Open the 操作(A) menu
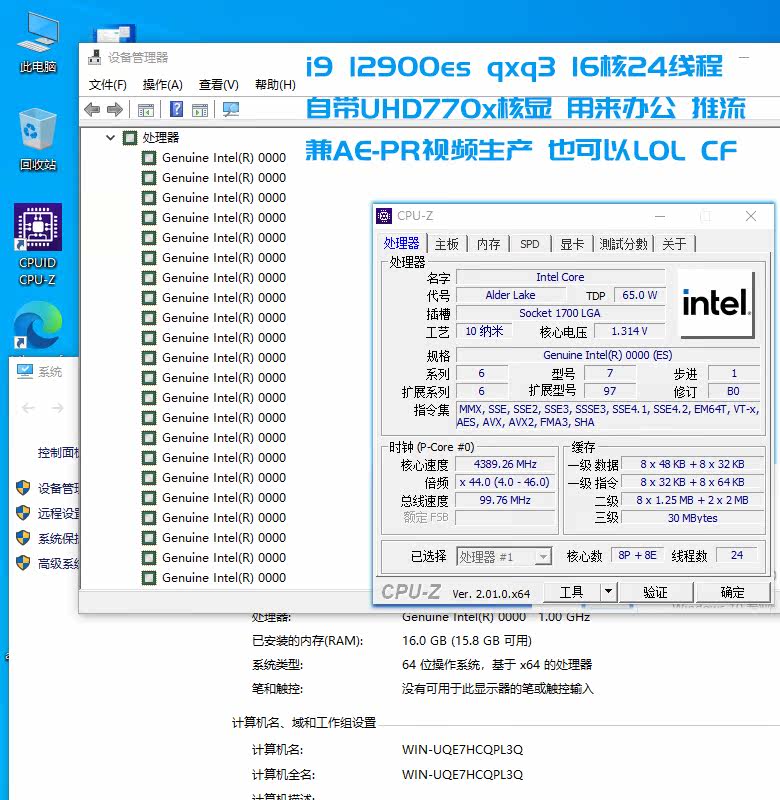Screen dimensions: 780x800 coord(163,85)
